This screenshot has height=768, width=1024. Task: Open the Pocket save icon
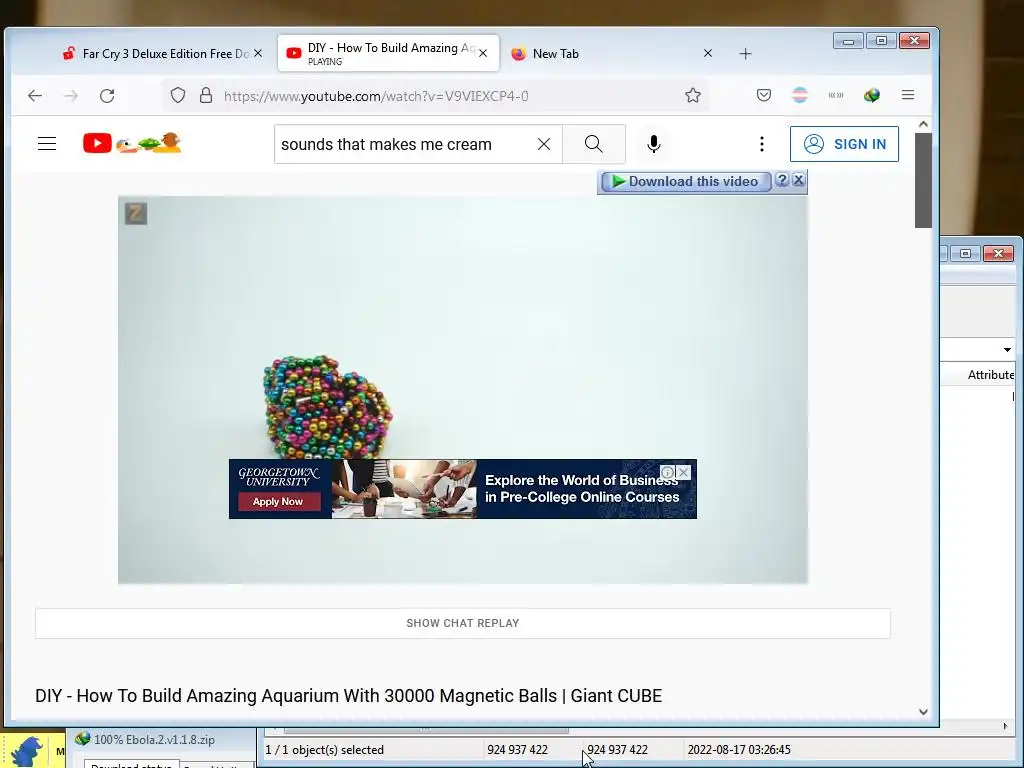point(763,95)
